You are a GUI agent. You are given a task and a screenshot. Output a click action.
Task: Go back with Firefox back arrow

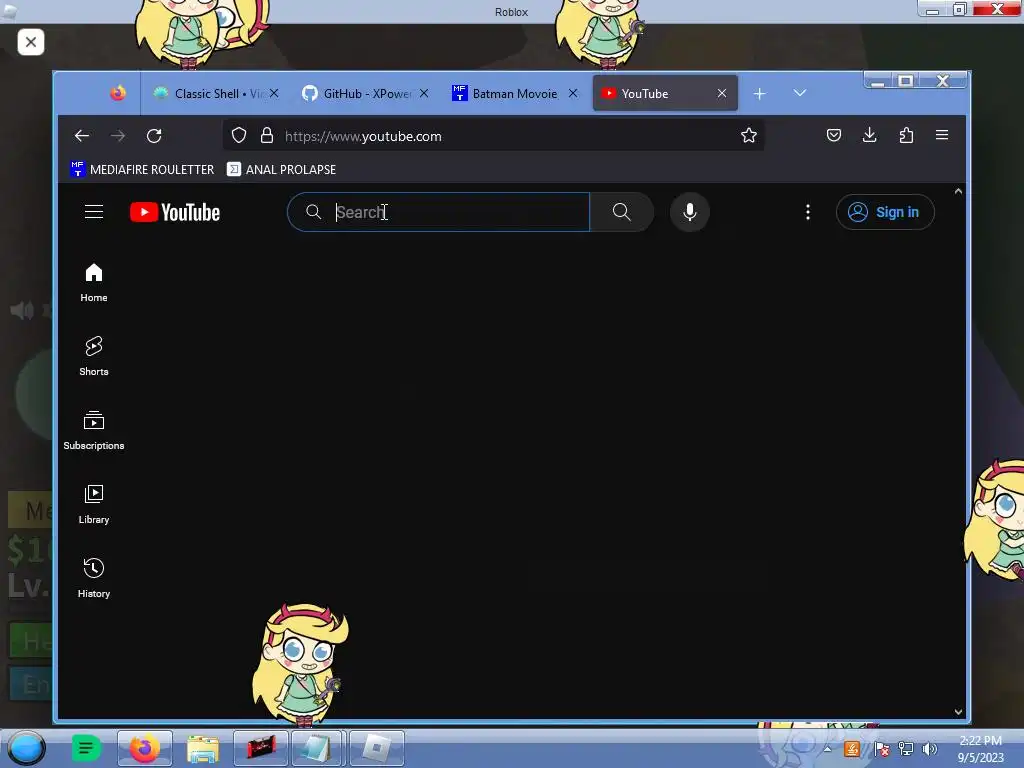coord(82,136)
